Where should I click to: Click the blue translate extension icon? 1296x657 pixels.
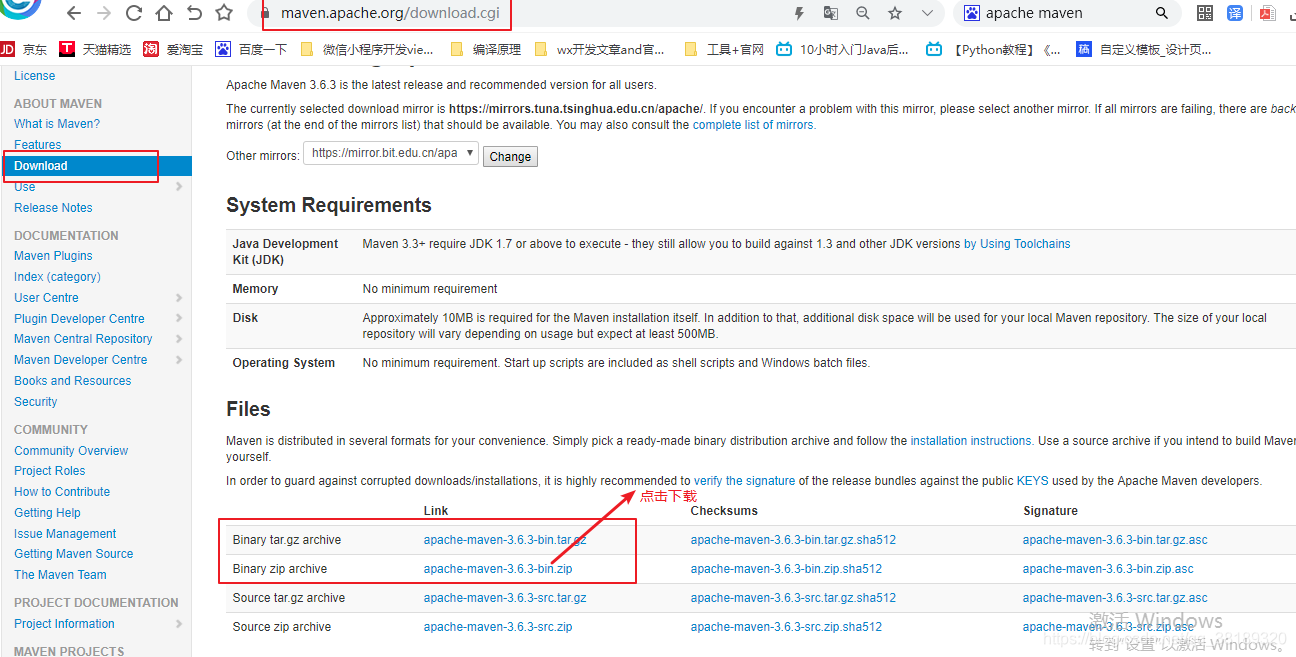1235,13
